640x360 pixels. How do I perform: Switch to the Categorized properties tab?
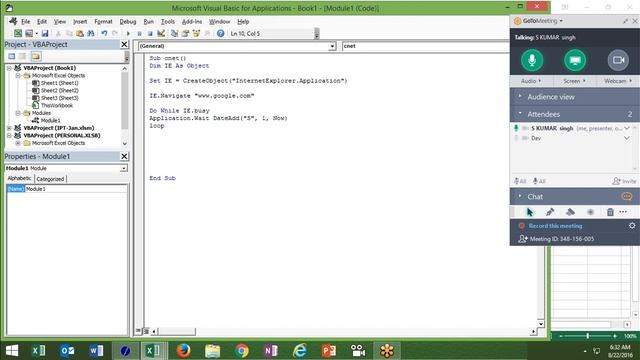click(x=50, y=179)
